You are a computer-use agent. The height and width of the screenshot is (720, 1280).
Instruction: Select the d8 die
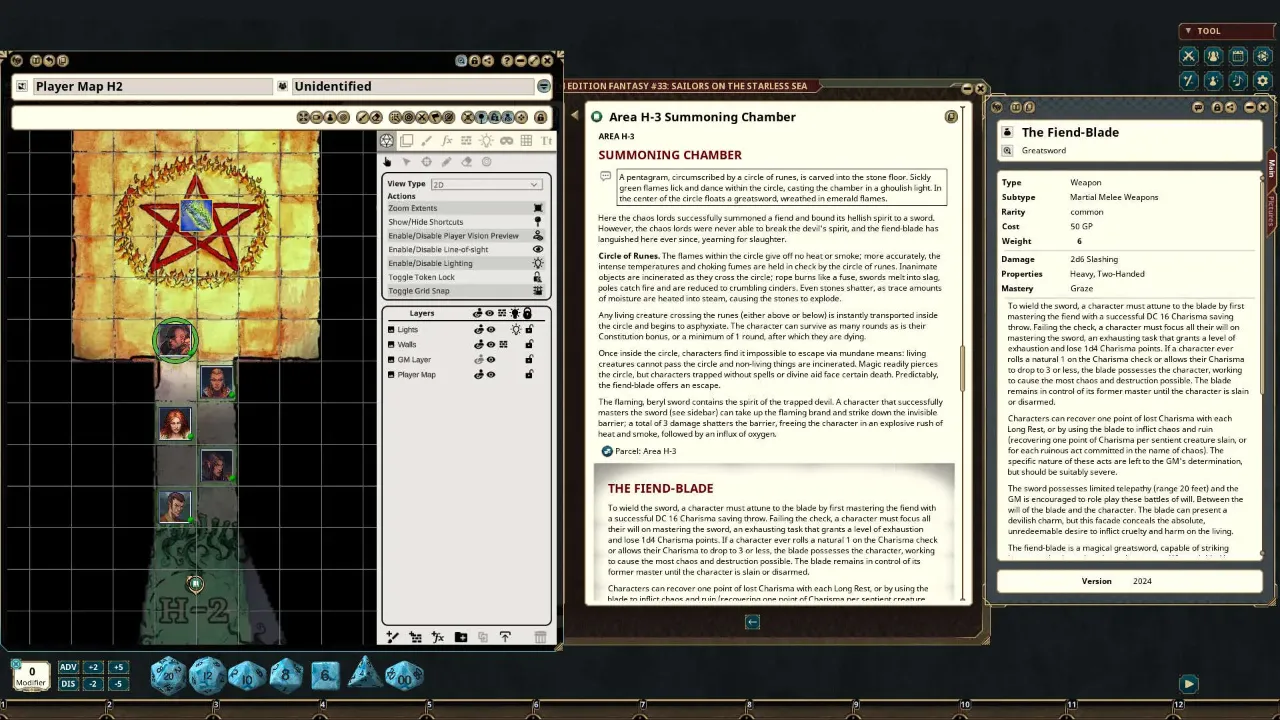pyautogui.click(x=285, y=675)
